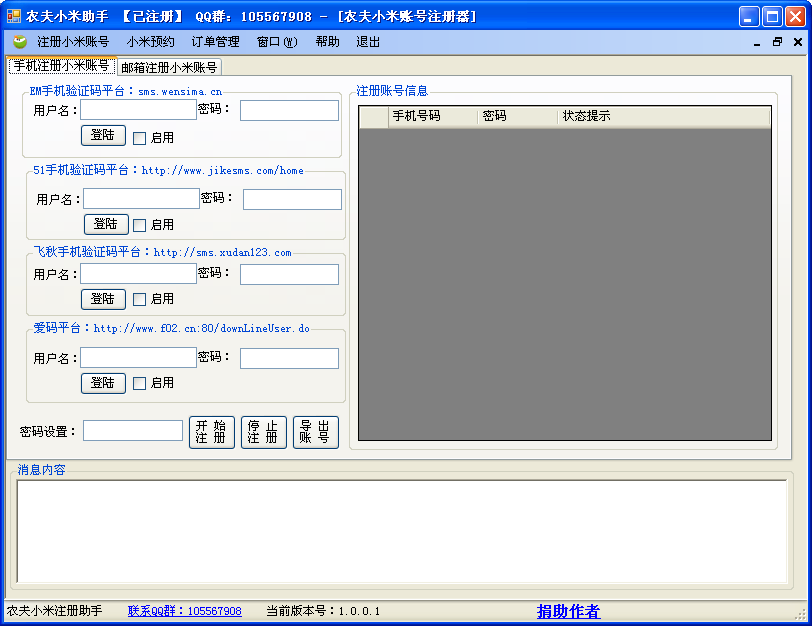
Task: Focus 51平台 用户名 input field
Action: click(x=141, y=199)
